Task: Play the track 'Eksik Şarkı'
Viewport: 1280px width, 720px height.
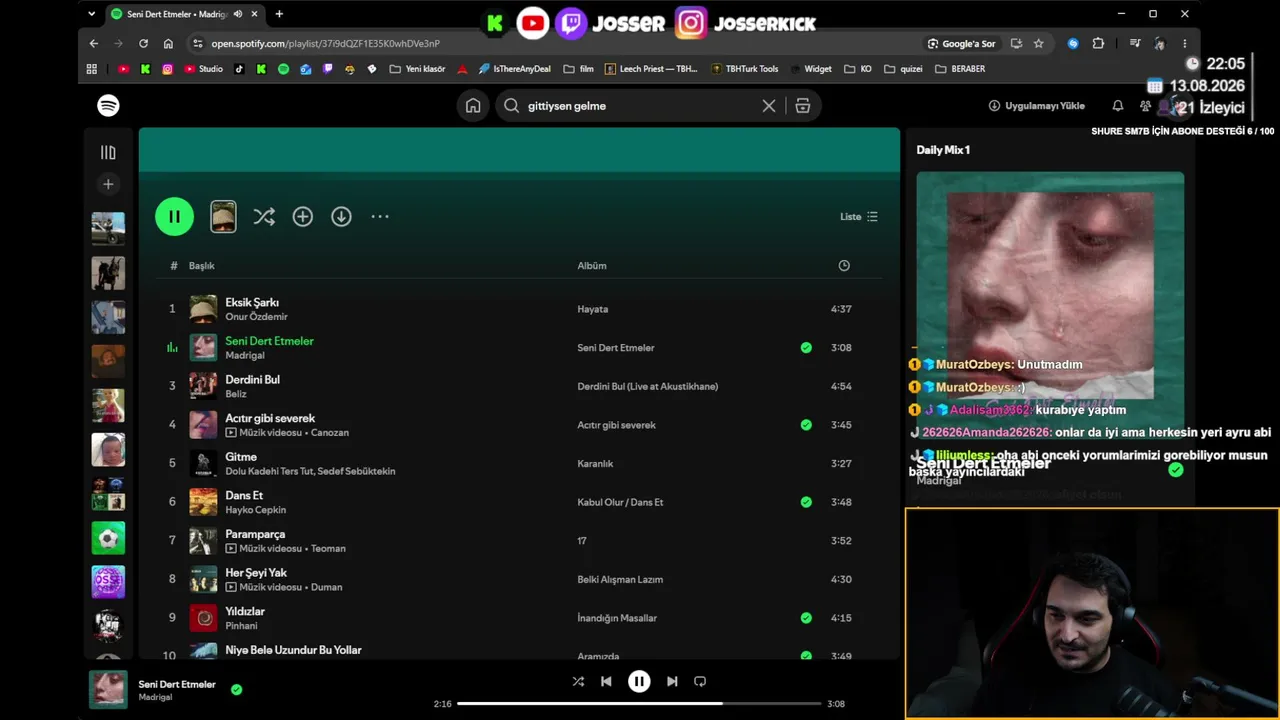Action: [x=252, y=302]
